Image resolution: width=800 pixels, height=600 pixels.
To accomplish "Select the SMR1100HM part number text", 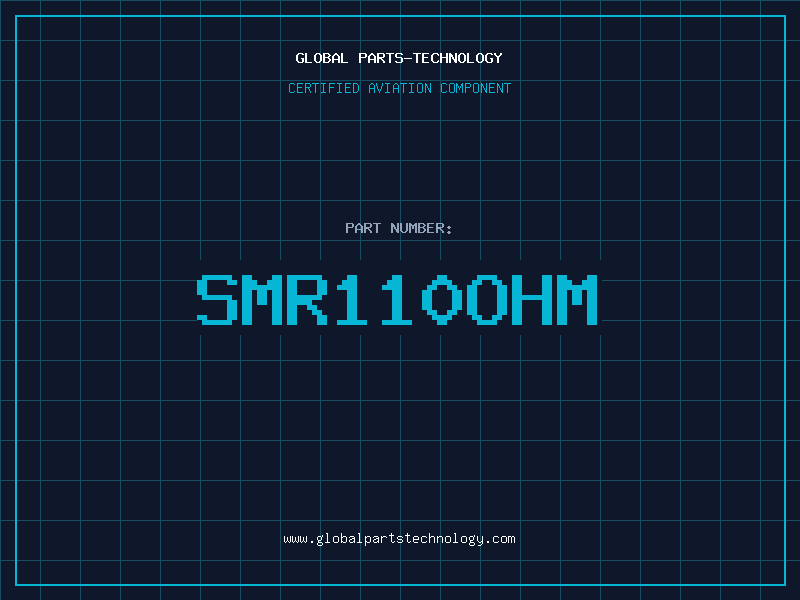I will click(397, 300).
